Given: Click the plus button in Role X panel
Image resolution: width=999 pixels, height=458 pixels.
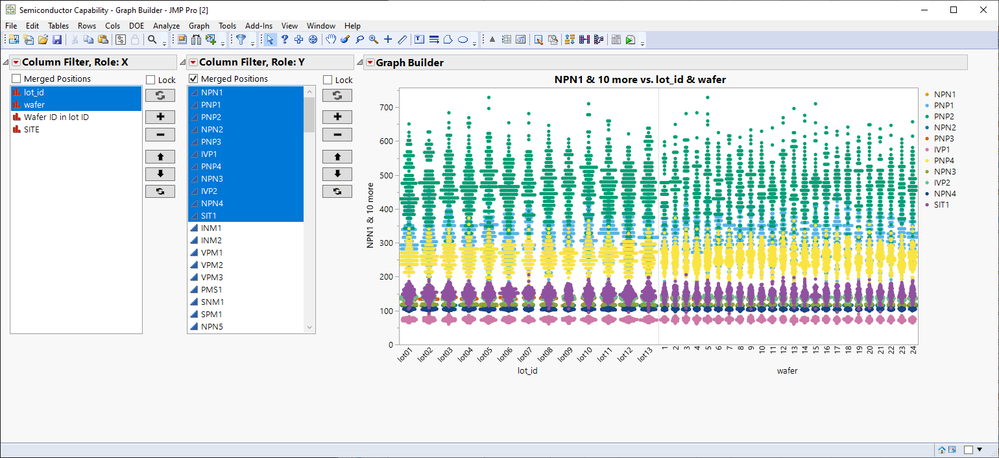Looking at the screenshot, I should [x=158, y=115].
